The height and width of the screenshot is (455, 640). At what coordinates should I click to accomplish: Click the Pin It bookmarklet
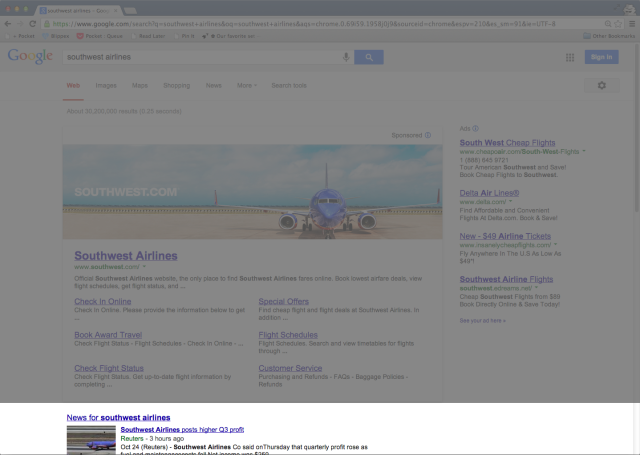(x=184, y=36)
